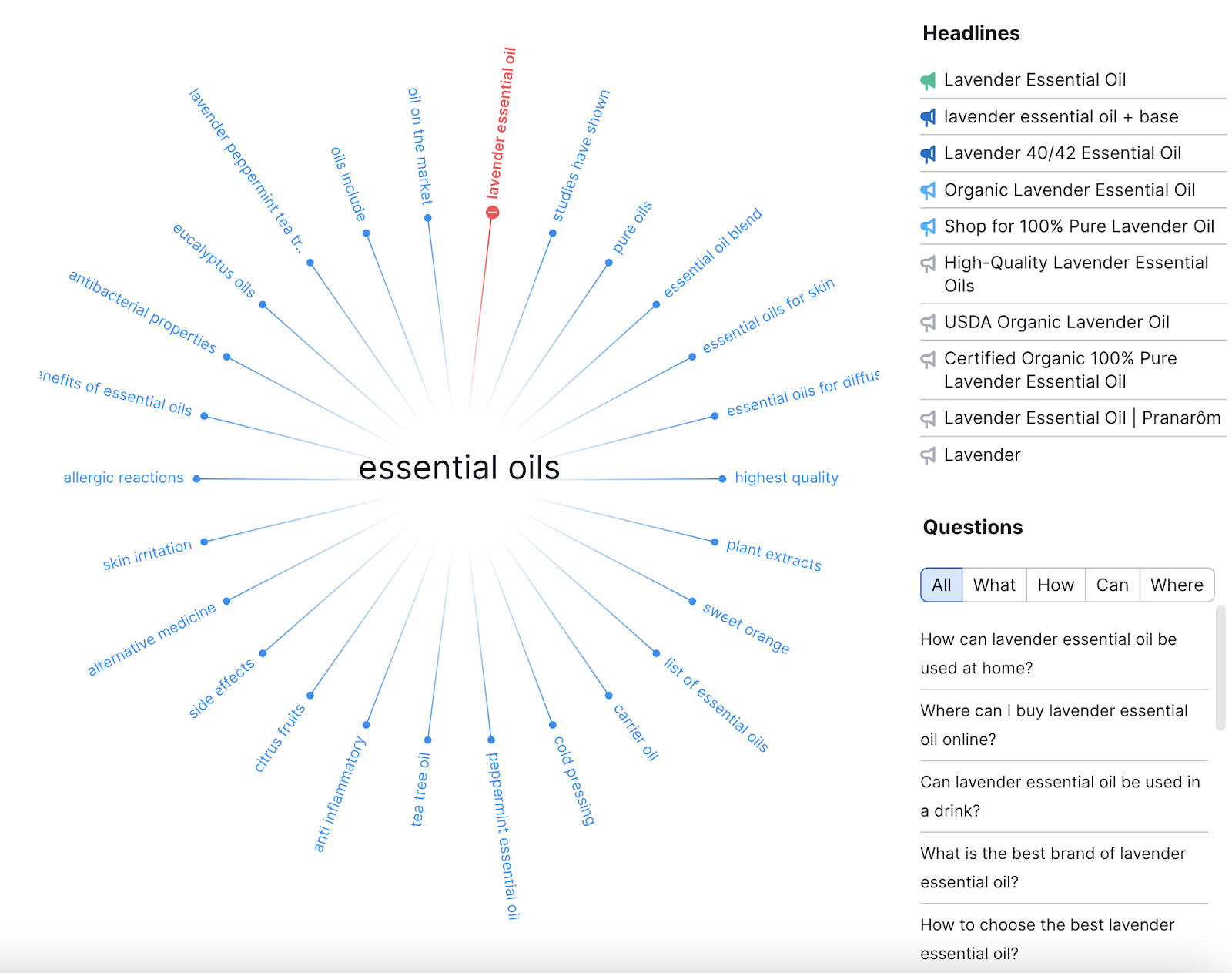Viewport: 1232px width, 973px height.
Task: Click the megaphone icon by "Lavender 40/42 Essential Oil"
Action: (927, 153)
